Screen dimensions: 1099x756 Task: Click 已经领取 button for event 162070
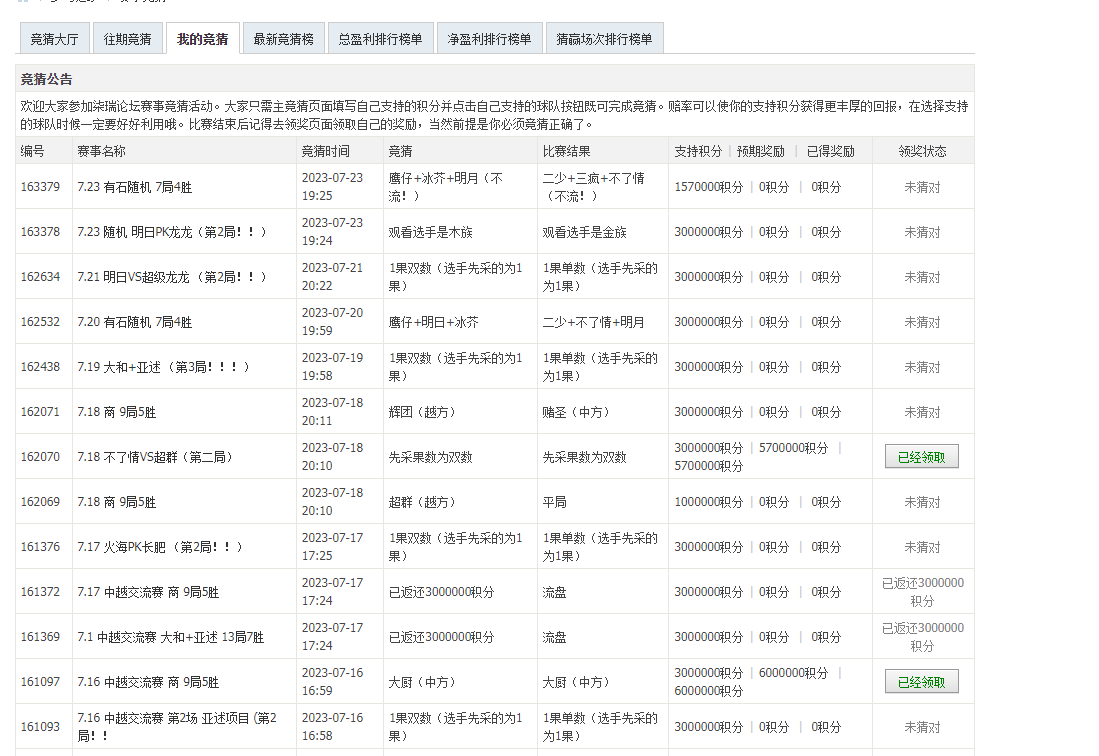coord(921,457)
